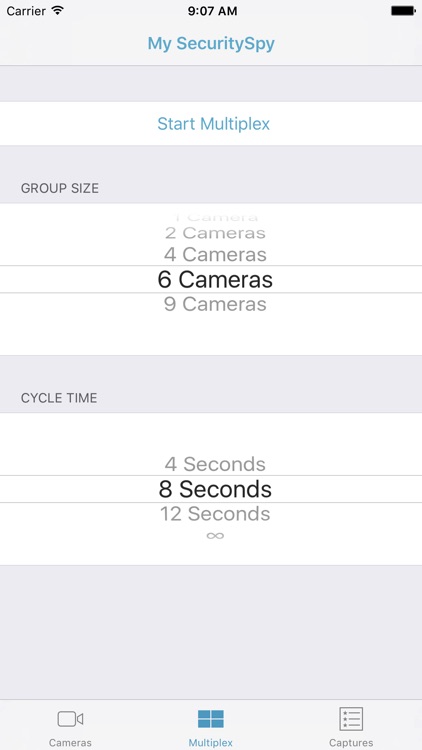Choose 9 Cameras in group size picker
This screenshot has width=422, height=750.
tap(215, 304)
